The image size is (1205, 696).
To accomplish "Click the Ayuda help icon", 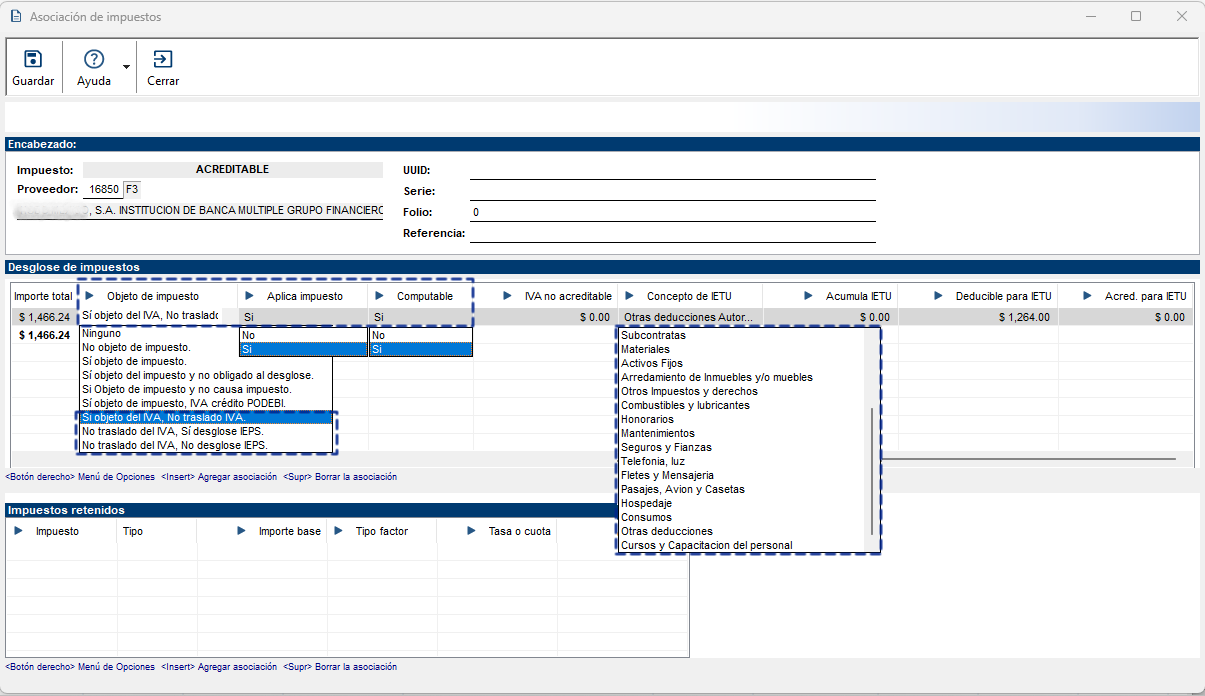I will coord(94,60).
